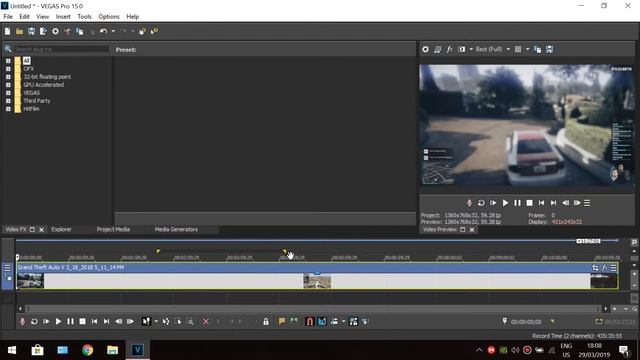The image size is (640, 360).
Task: Save the project using the floppy disk icon
Action: pos(31,31)
